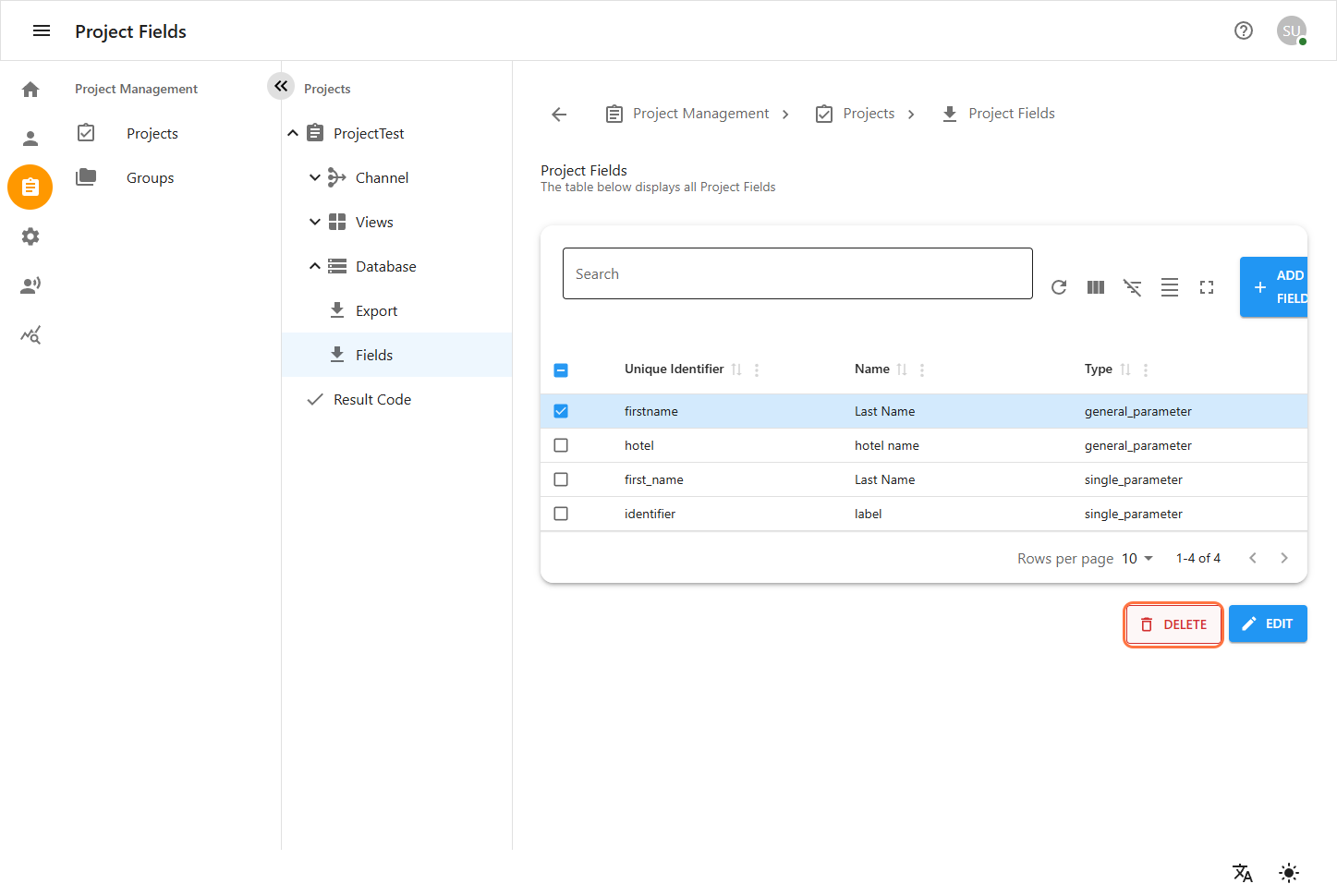This screenshot has width=1337, height=896.
Task: Open Project Management from the breadcrumb
Action: [x=699, y=113]
